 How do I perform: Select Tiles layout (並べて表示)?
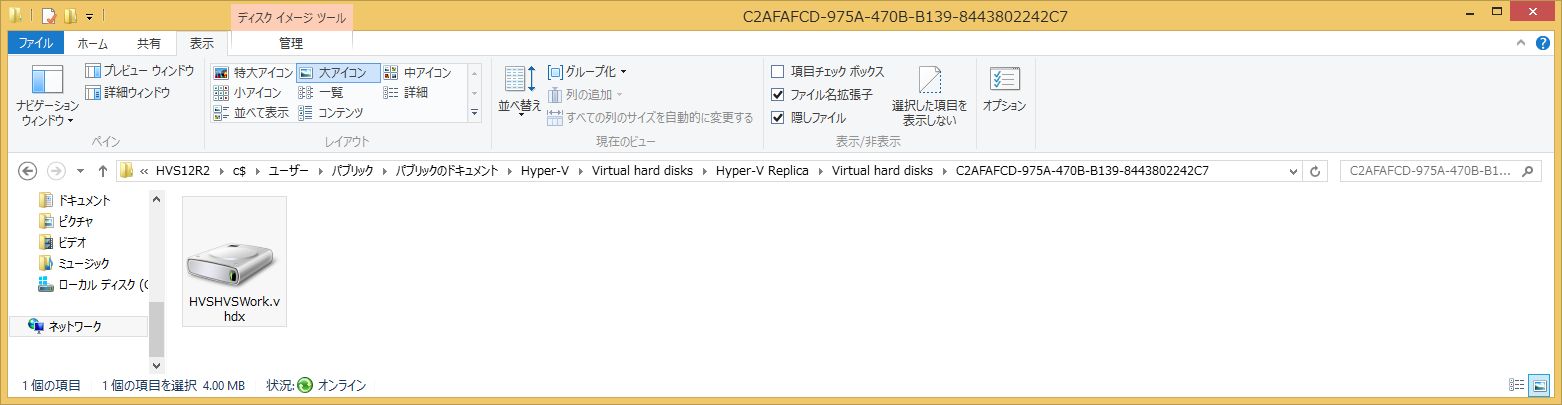(x=251, y=112)
